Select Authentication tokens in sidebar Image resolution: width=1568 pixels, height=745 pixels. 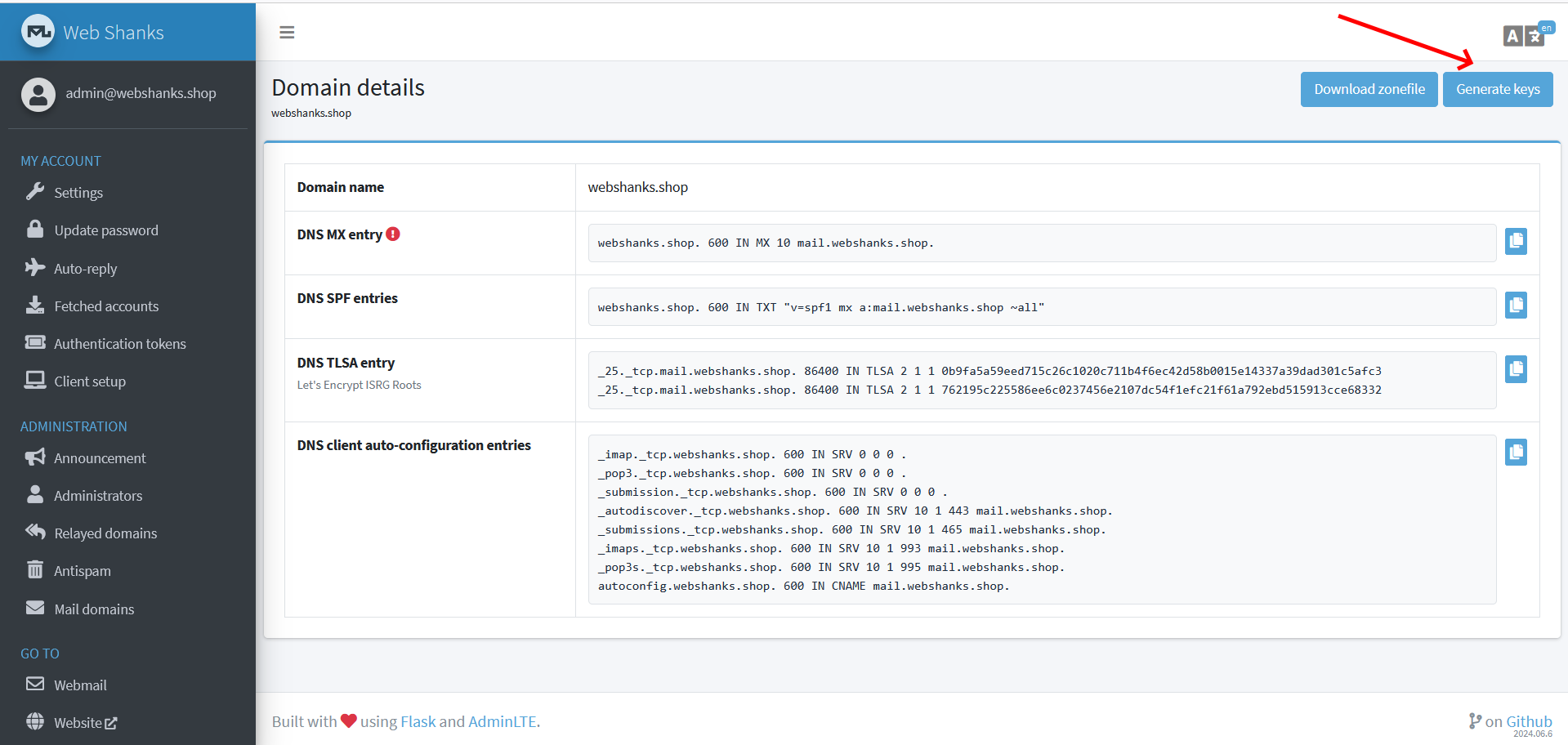119,344
